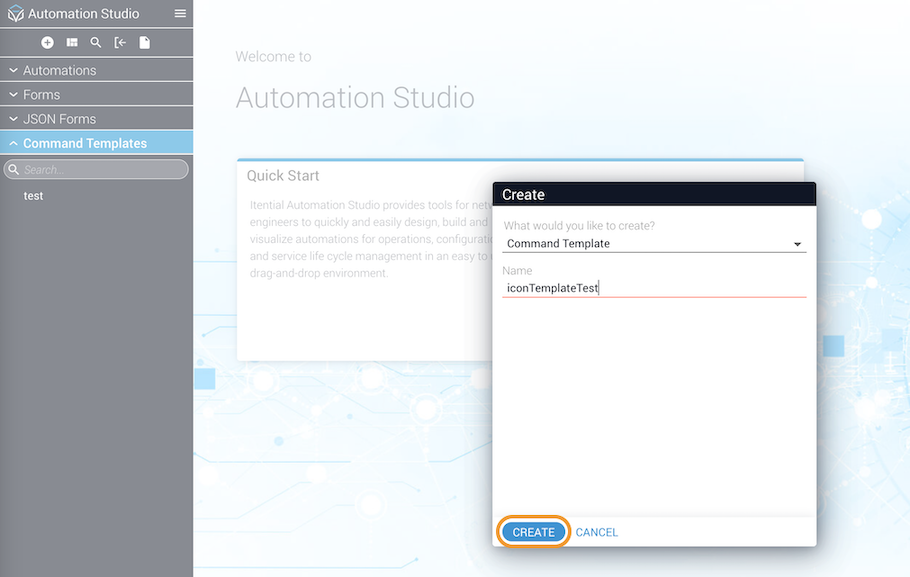Click the CREATE button
The height and width of the screenshot is (577, 910).
(533, 532)
